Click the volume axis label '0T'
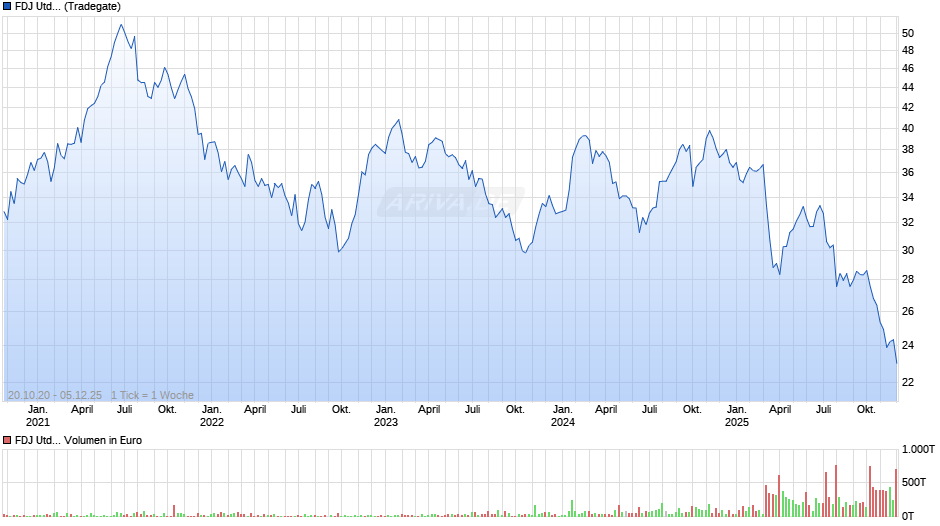 [908, 516]
